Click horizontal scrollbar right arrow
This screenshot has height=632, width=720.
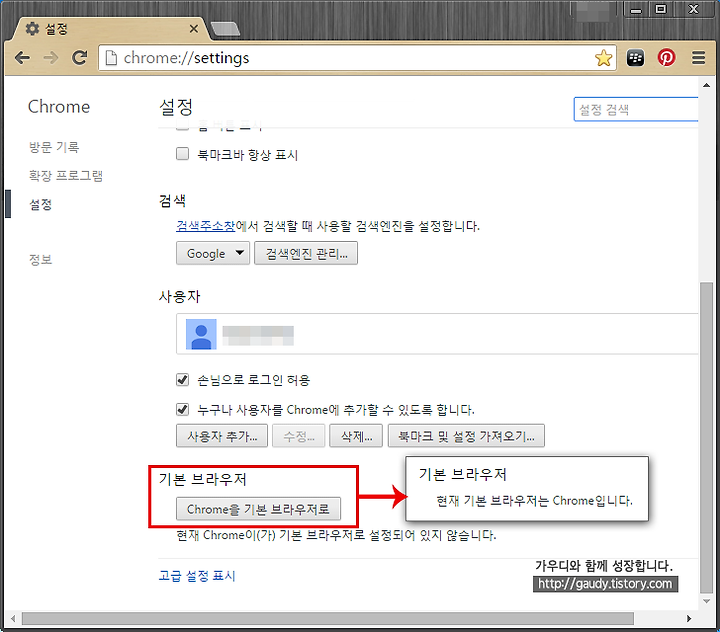pyautogui.click(x=689, y=619)
